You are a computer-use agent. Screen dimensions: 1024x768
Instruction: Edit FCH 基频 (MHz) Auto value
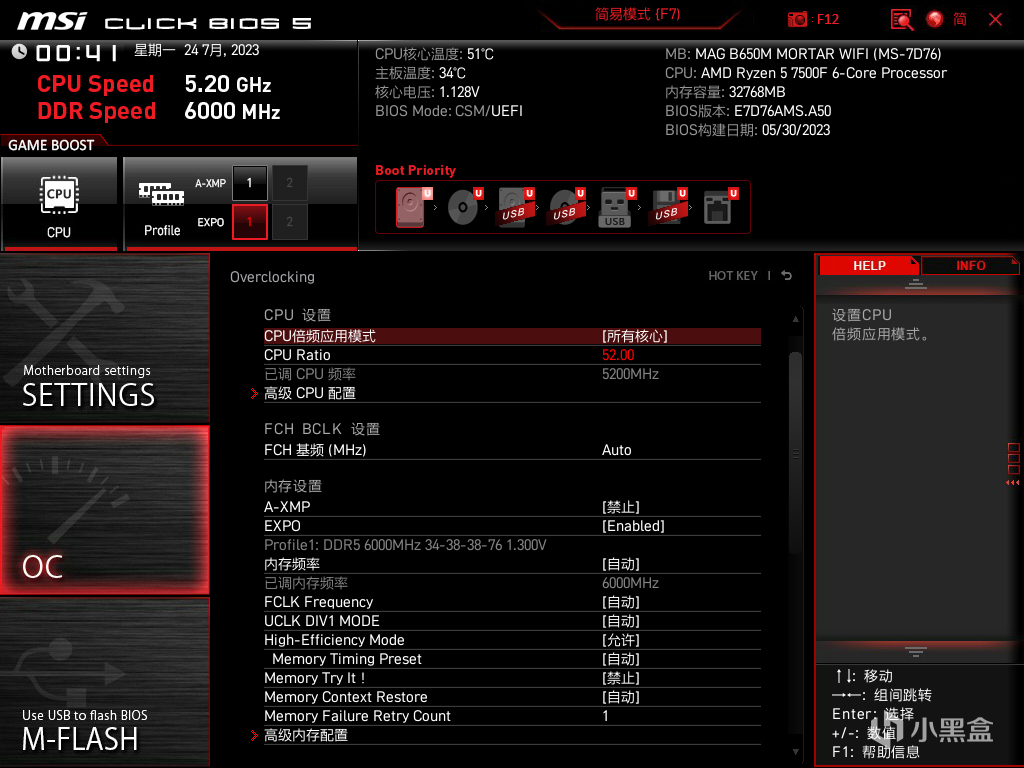tap(616, 450)
